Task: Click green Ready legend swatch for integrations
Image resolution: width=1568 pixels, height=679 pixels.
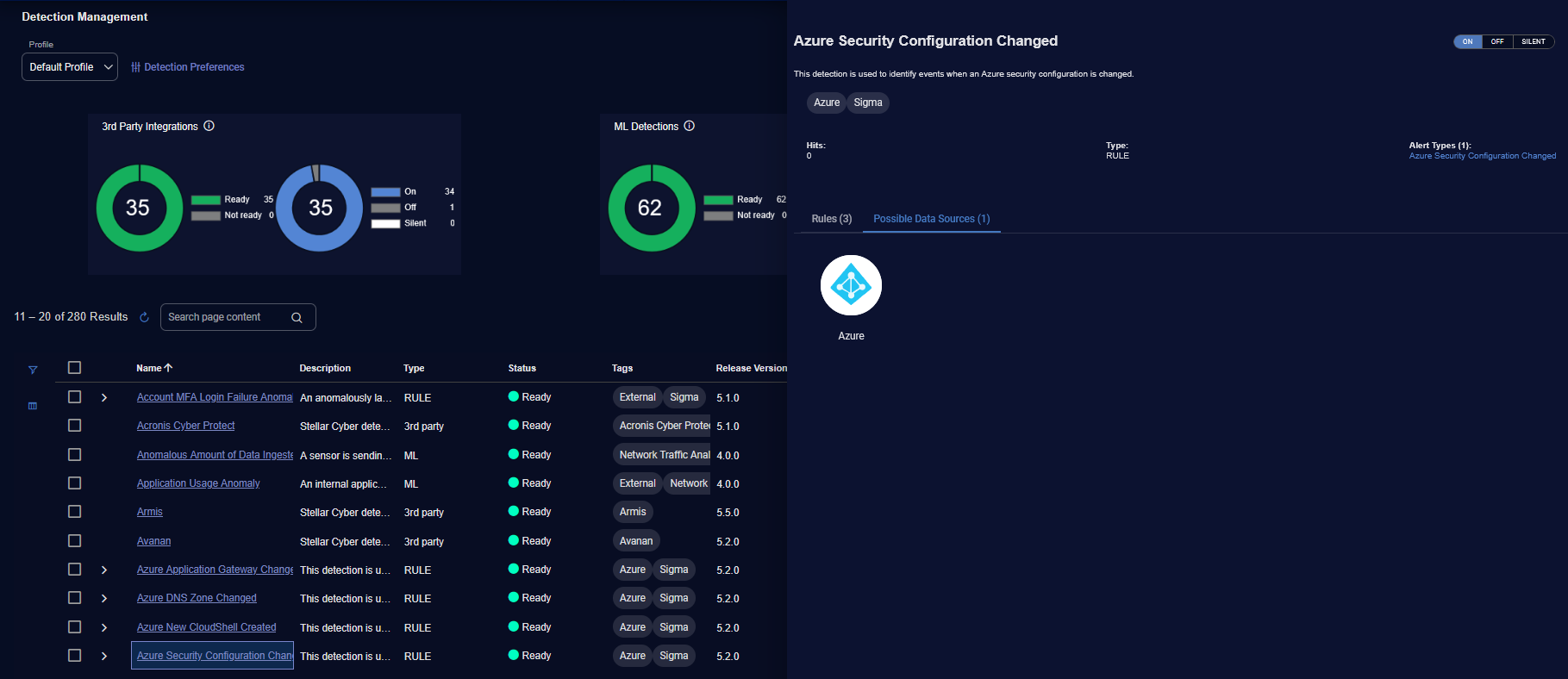Action: point(206,200)
